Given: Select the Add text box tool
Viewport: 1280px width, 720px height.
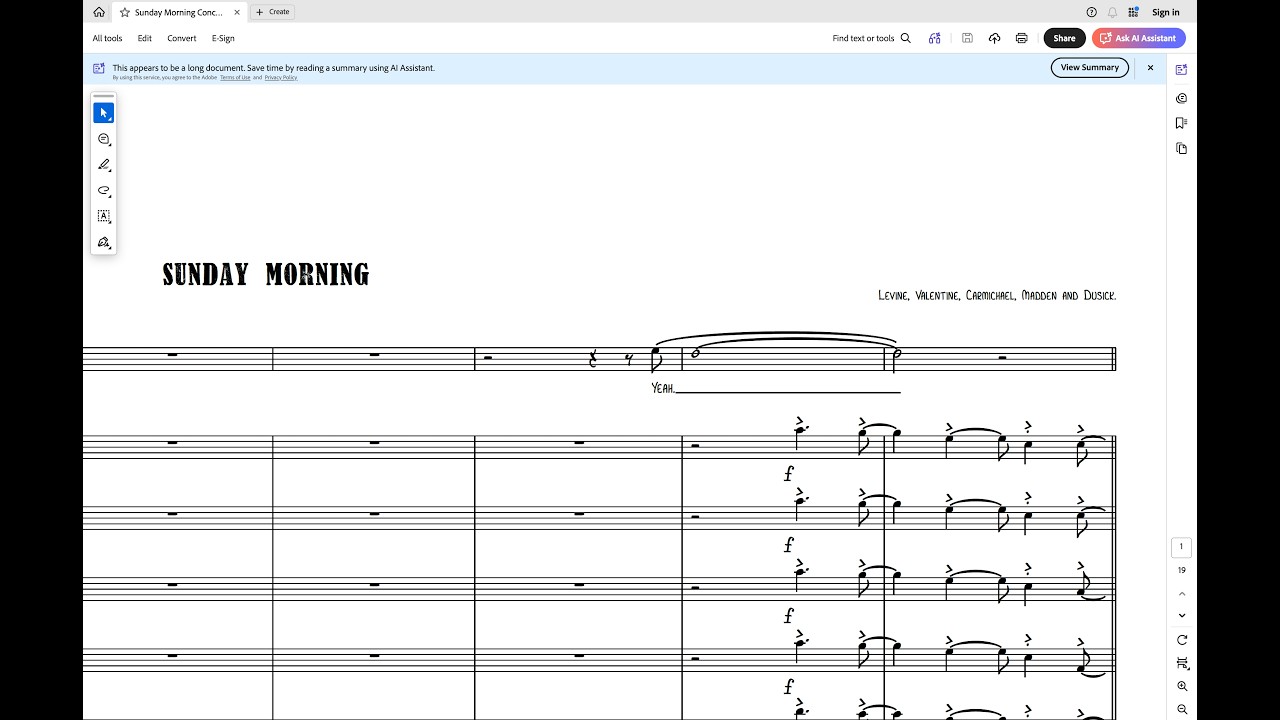Looking at the screenshot, I should [x=103, y=216].
